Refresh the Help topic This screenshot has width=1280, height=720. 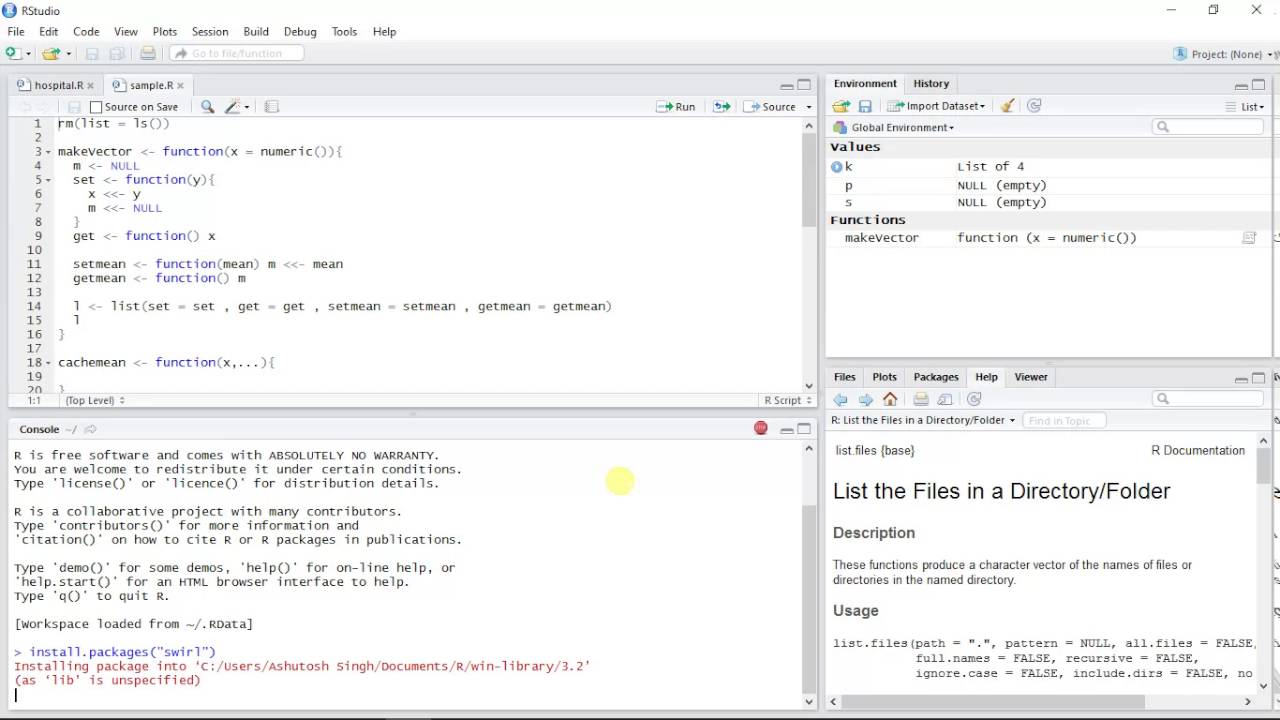tap(974, 399)
